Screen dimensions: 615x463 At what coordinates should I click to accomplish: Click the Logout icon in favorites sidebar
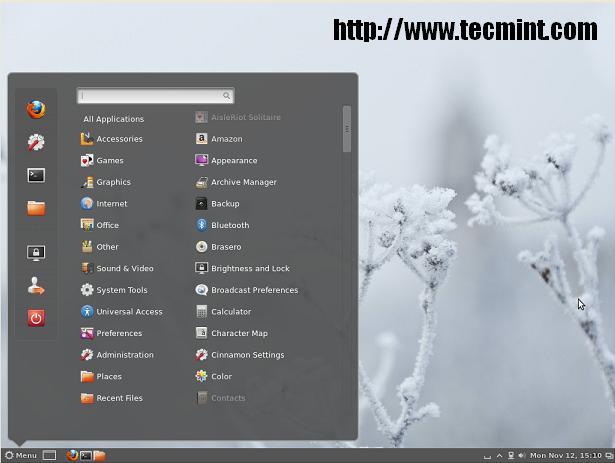pyautogui.click(x=36, y=287)
